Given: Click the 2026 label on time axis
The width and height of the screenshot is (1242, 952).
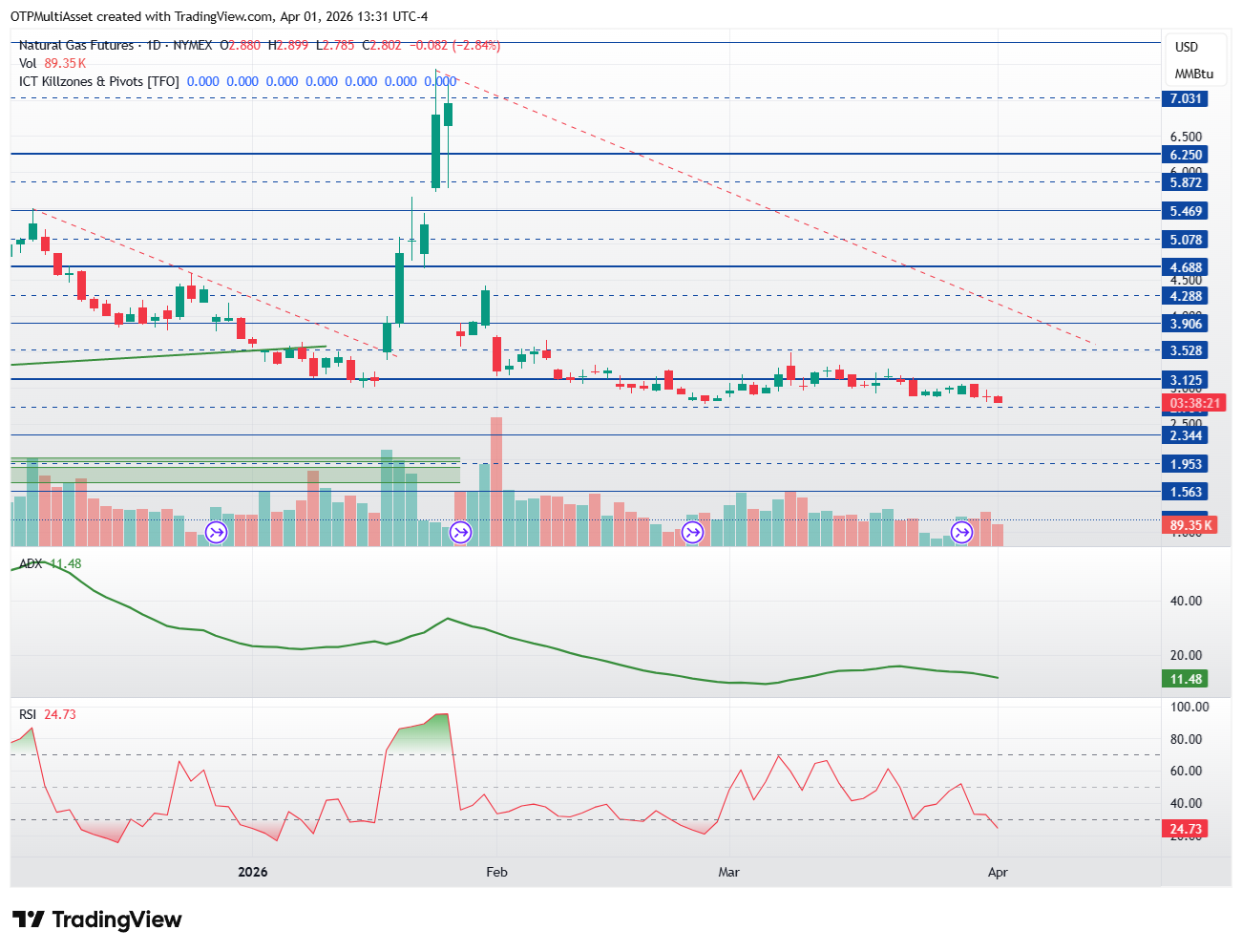Looking at the screenshot, I should [x=253, y=872].
